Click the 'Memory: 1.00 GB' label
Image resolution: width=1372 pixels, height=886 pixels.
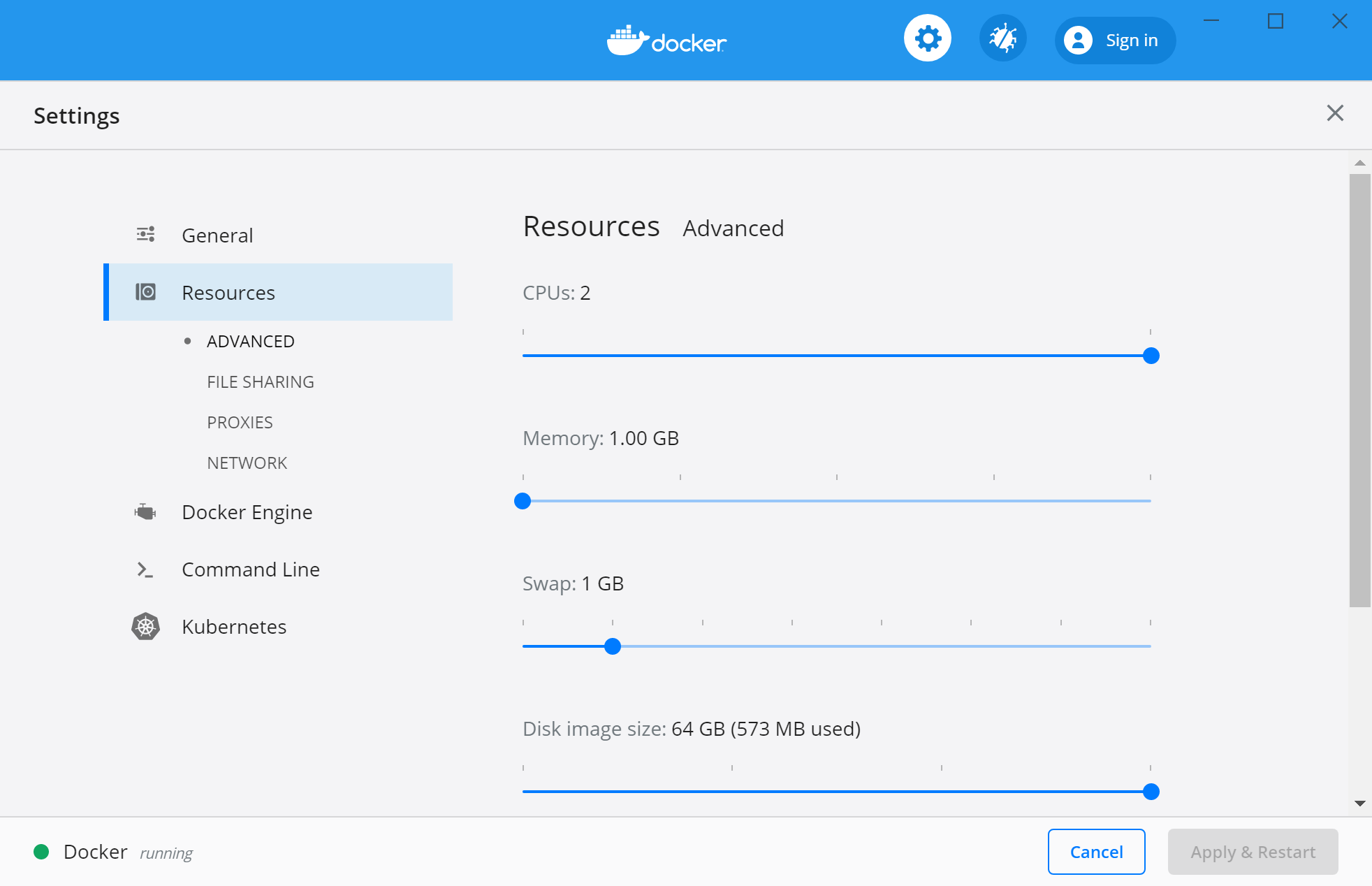(x=601, y=438)
